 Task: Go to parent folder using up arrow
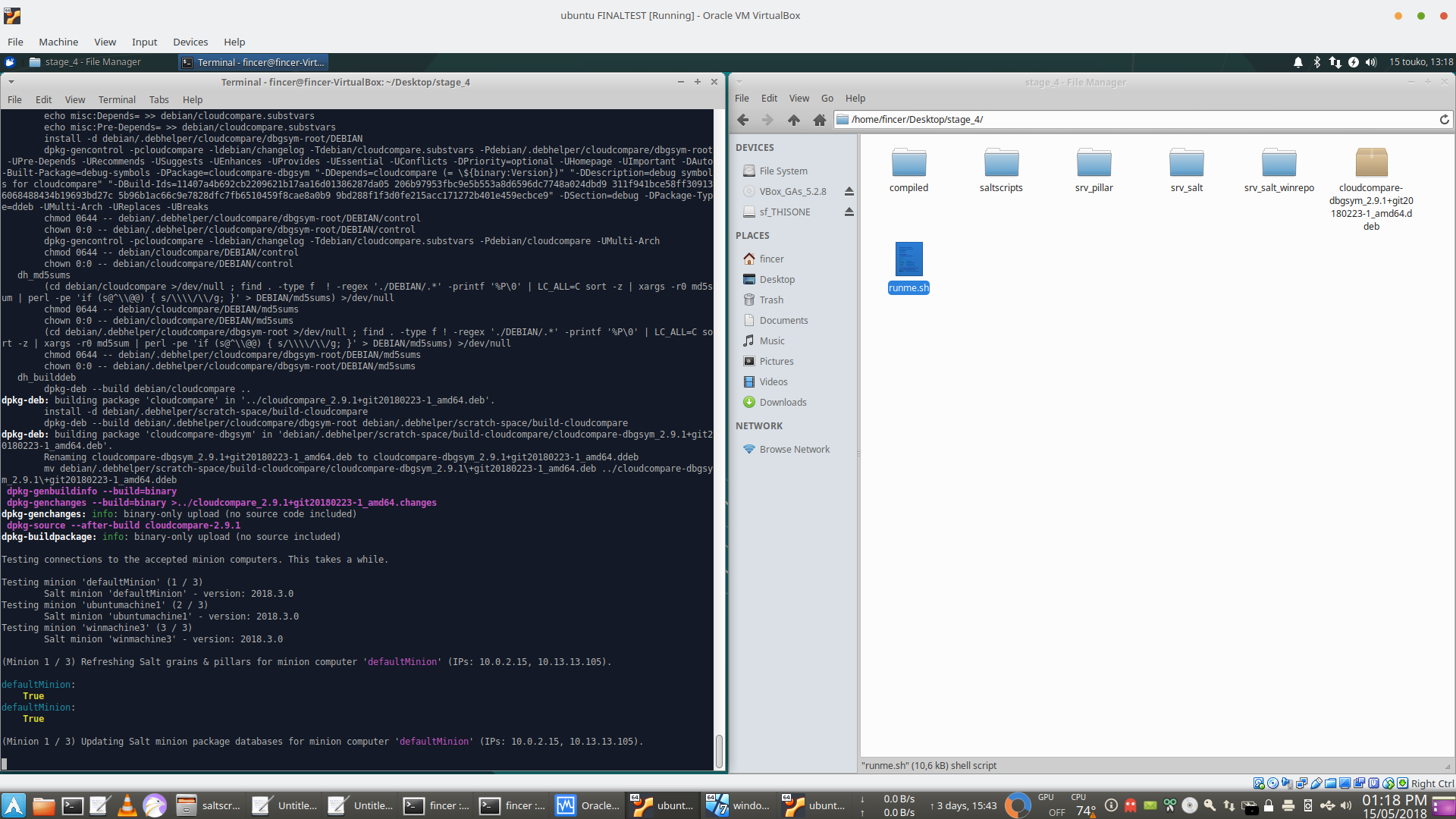click(x=793, y=120)
